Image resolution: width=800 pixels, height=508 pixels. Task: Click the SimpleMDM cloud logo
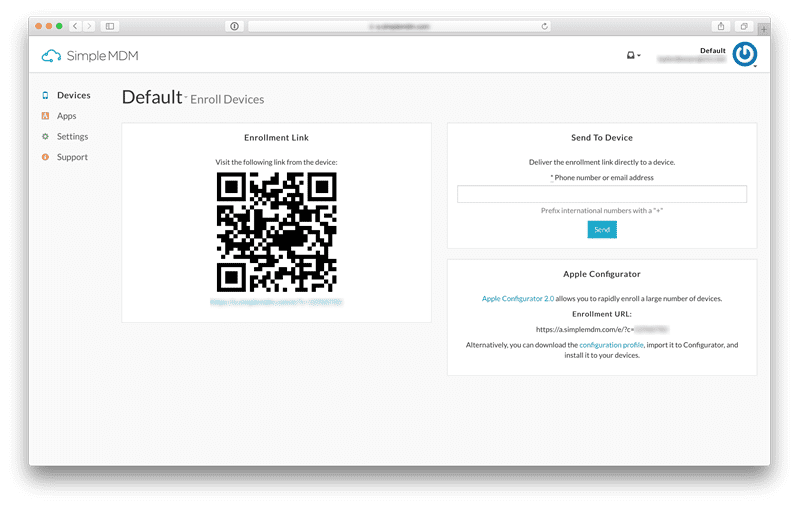(x=90, y=56)
